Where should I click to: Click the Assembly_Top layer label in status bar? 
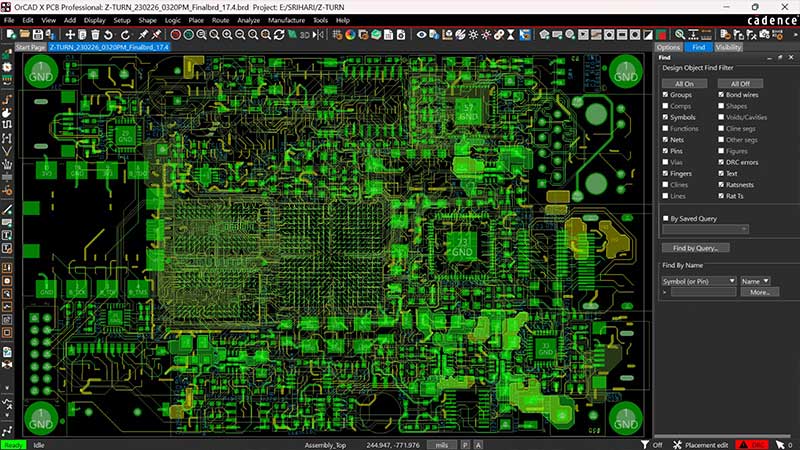pos(326,445)
